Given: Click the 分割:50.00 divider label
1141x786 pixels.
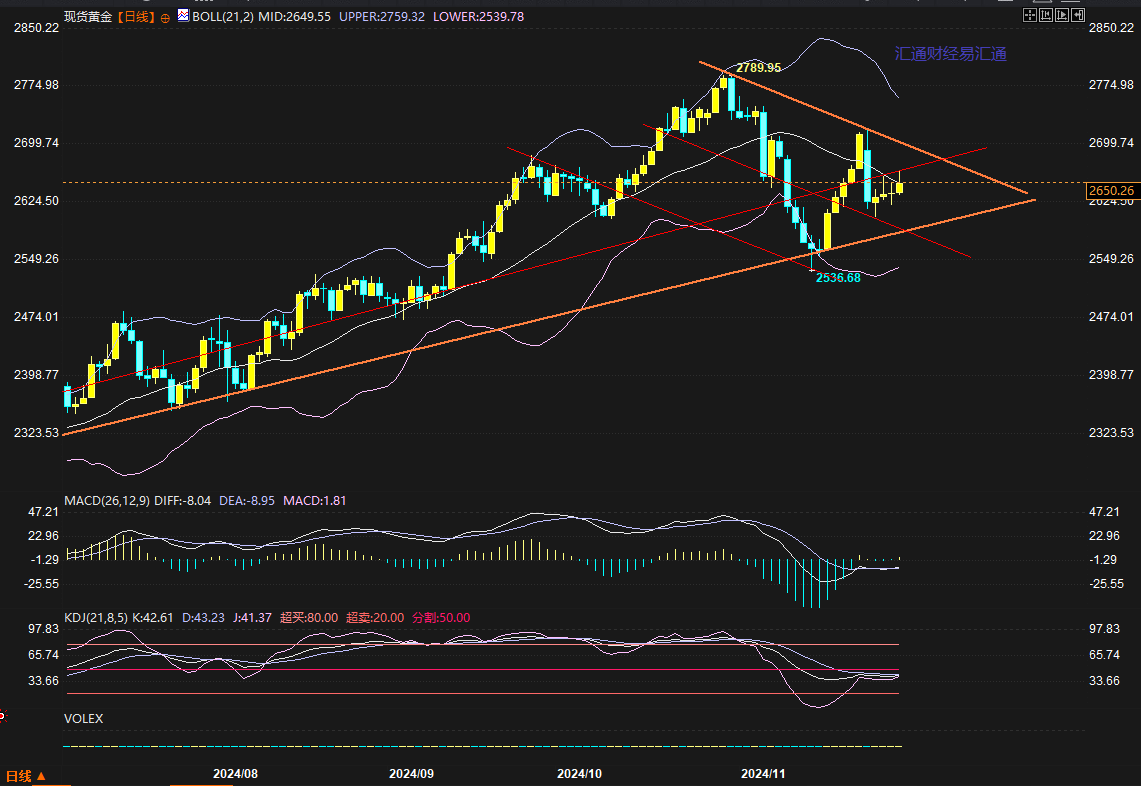Looking at the screenshot, I should click(442, 618).
